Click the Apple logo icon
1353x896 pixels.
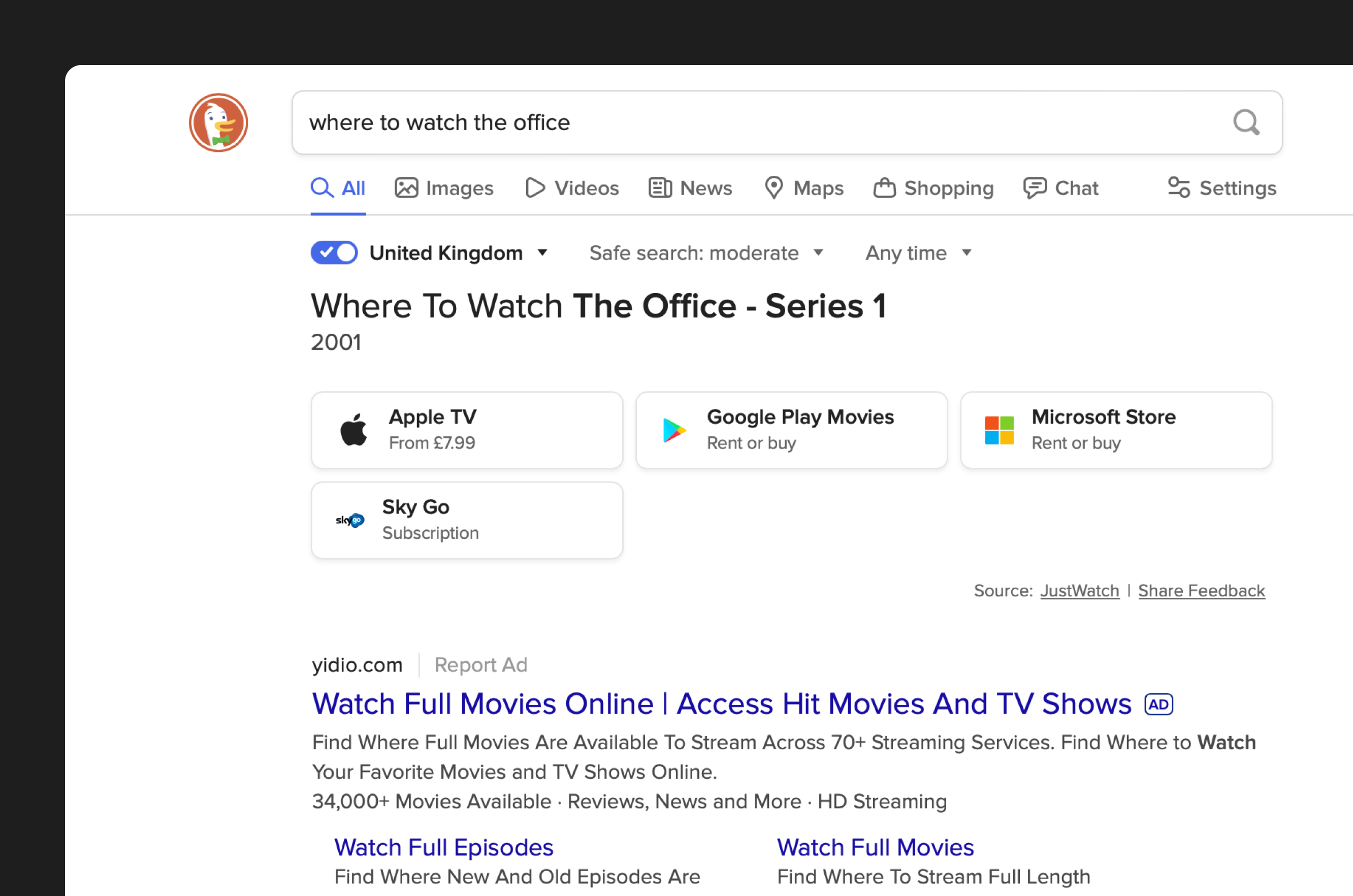click(353, 430)
